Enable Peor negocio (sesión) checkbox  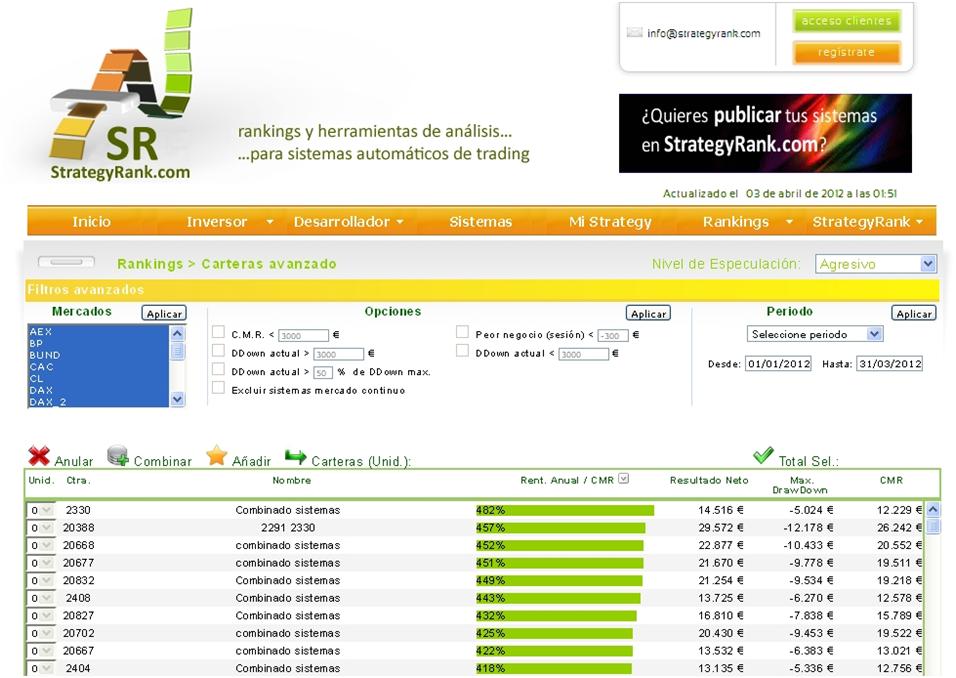click(x=462, y=332)
